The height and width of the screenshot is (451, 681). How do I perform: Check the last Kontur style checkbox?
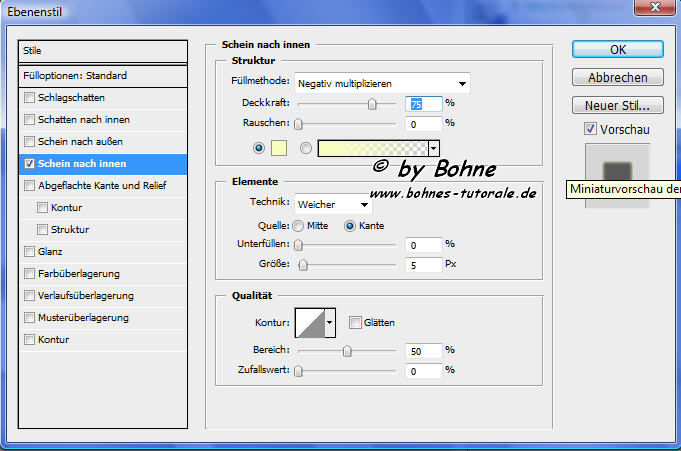click(29, 339)
